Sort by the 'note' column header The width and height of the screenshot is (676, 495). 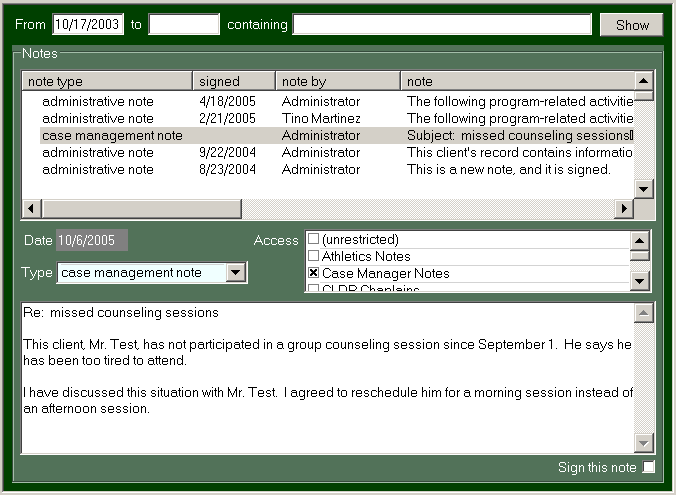[517, 81]
